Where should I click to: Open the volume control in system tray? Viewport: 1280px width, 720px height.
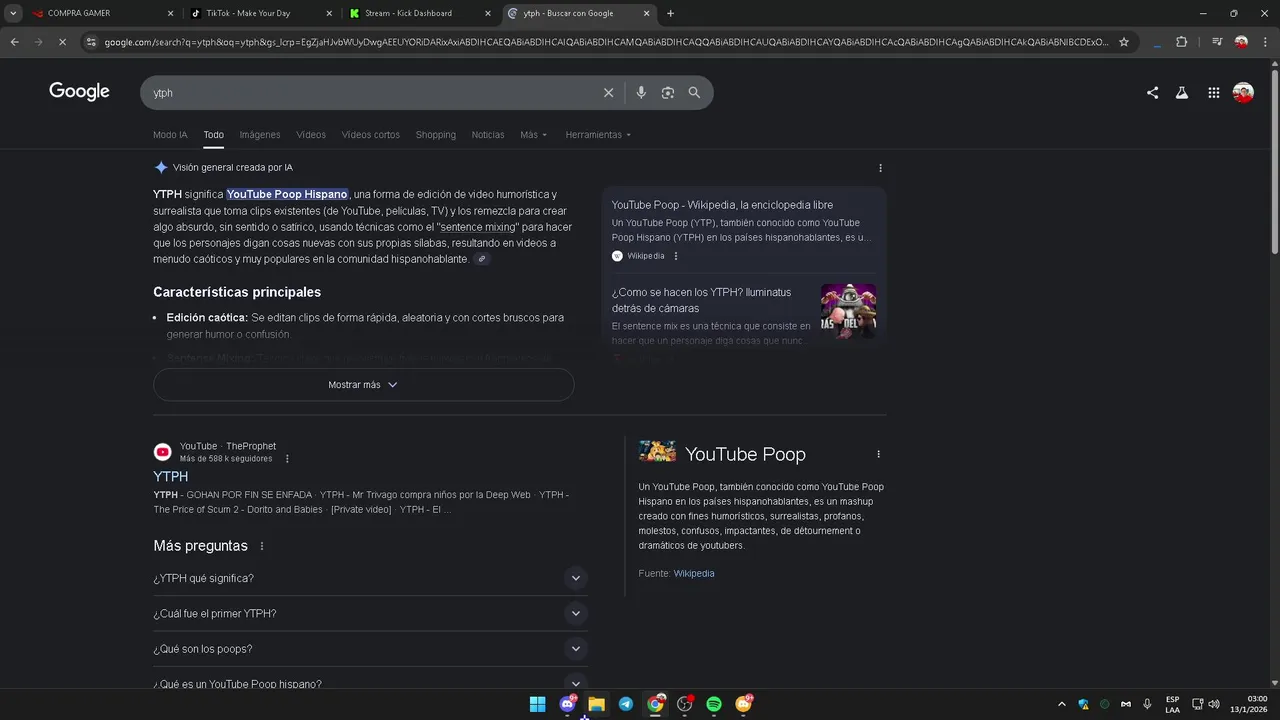click(x=1214, y=704)
